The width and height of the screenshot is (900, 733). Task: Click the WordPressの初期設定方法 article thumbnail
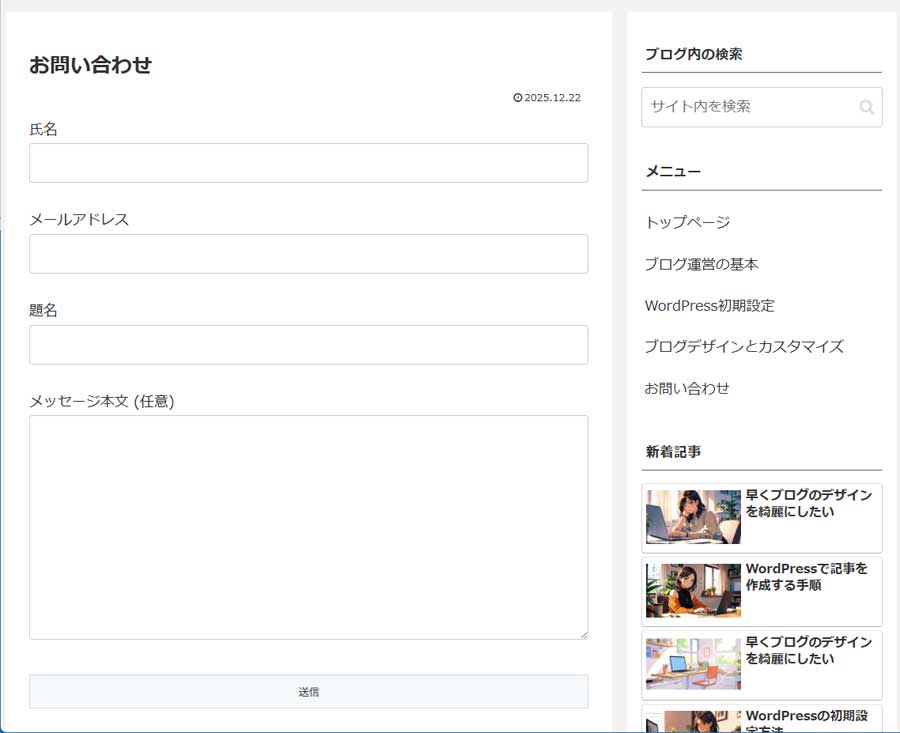click(693, 722)
